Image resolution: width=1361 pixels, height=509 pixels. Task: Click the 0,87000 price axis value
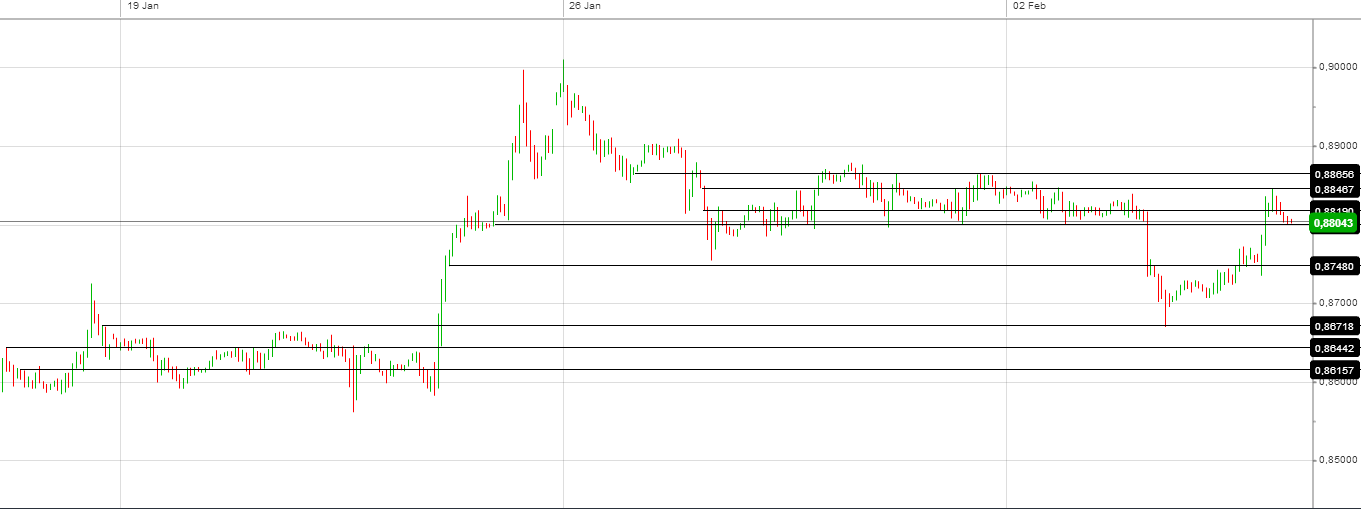pos(1339,303)
